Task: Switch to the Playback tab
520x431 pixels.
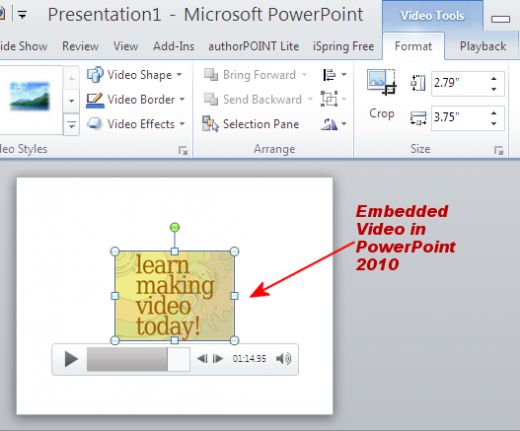Action: pyautogui.click(x=483, y=46)
